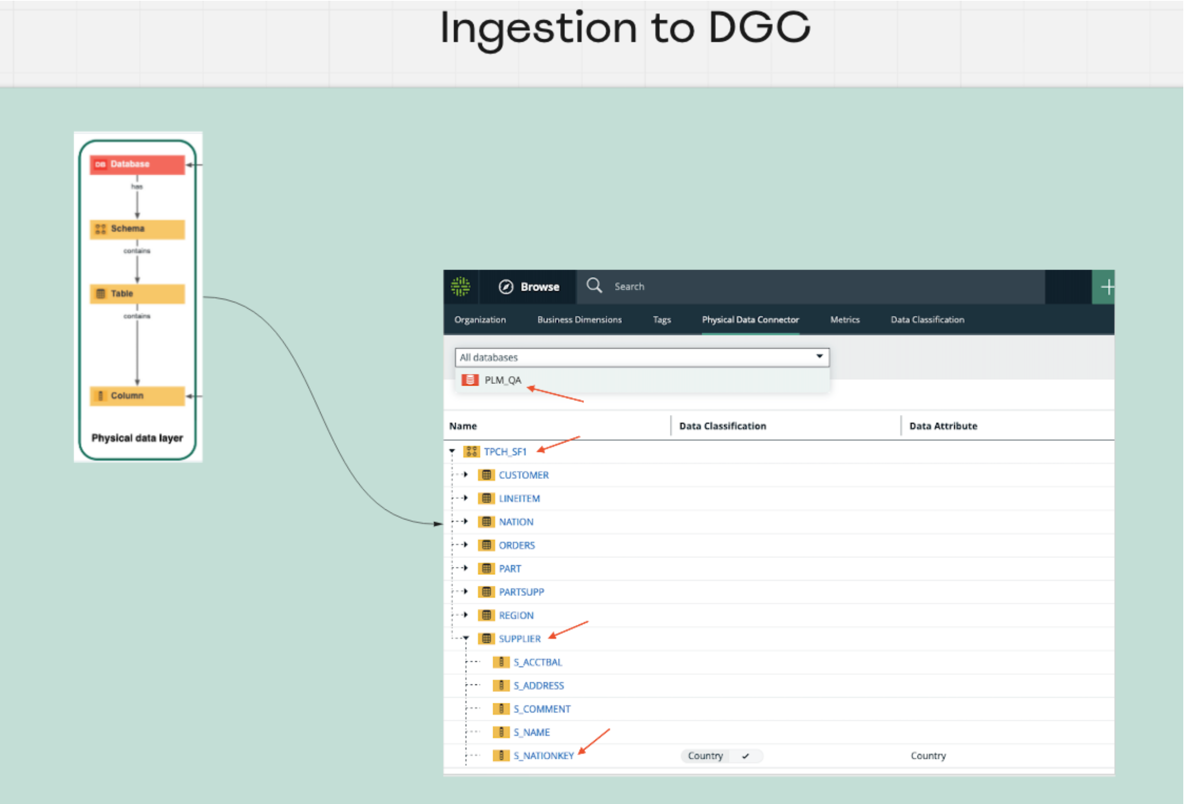Expand the LINEITEM table node
The width and height of the screenshot is (1184, 804).
(x=466, y=498)
